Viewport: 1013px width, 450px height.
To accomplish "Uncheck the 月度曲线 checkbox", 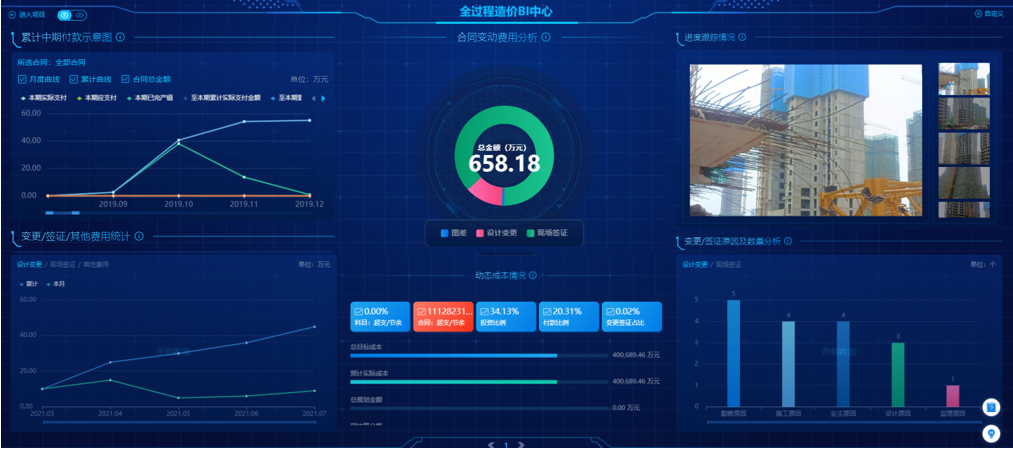I will tap(23, 79).
